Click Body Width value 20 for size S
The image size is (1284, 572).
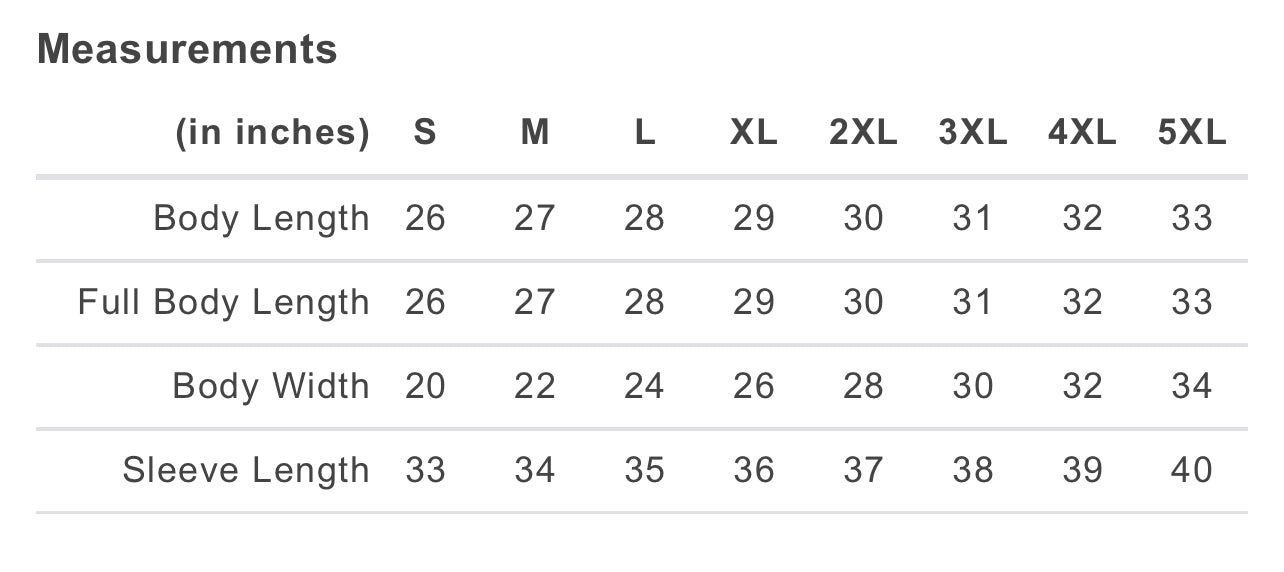425,386
